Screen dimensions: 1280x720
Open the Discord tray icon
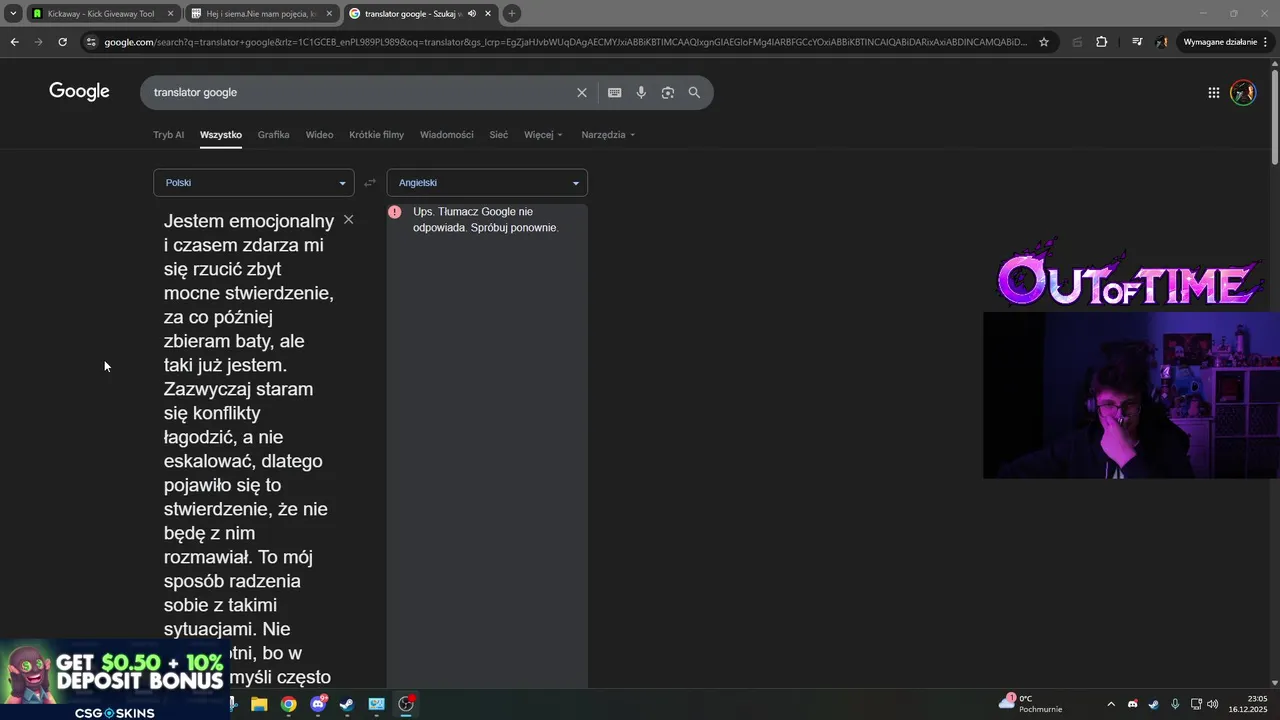point(1132,704)
